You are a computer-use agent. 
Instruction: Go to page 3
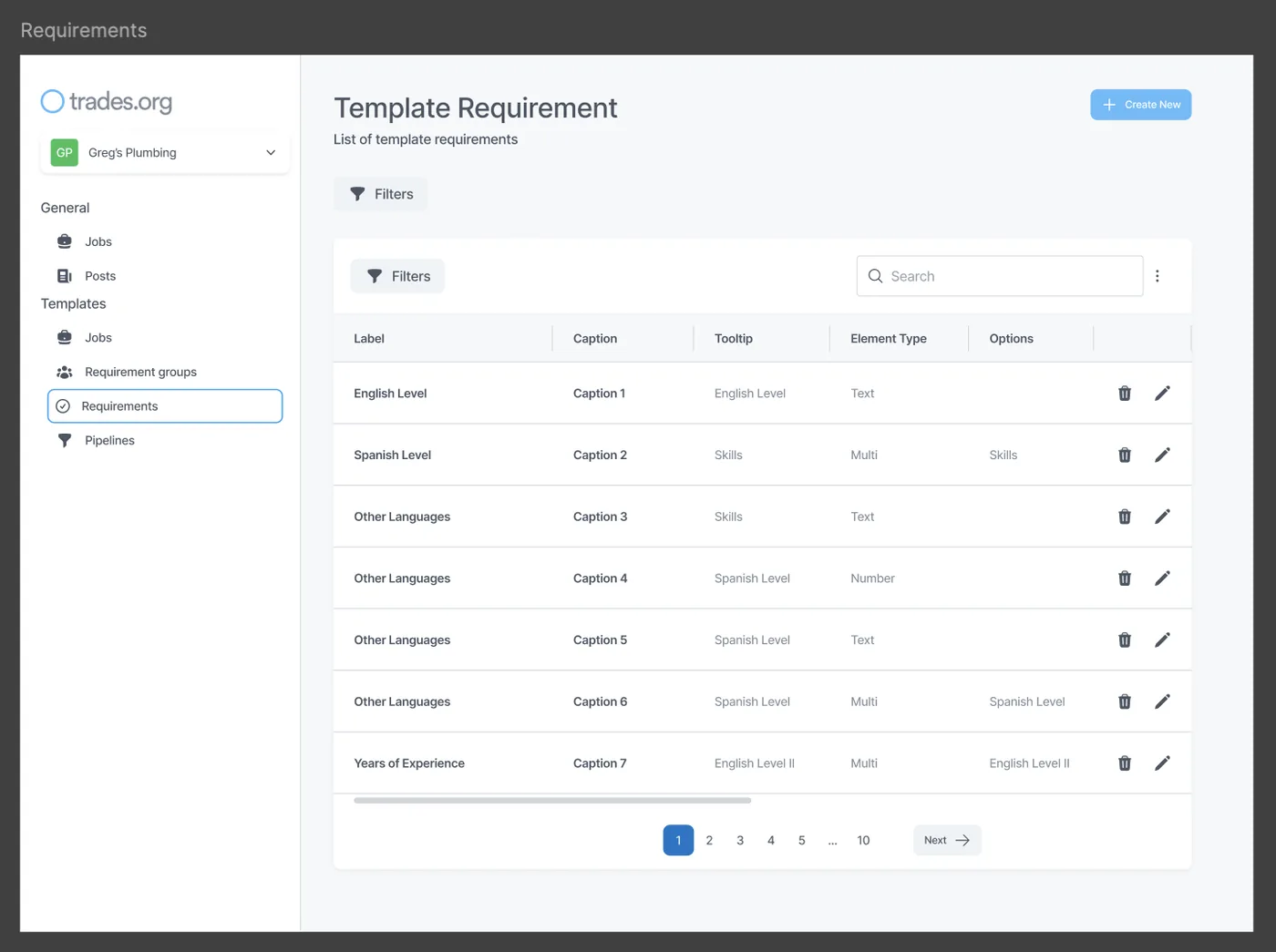click(x=740, y=841)
